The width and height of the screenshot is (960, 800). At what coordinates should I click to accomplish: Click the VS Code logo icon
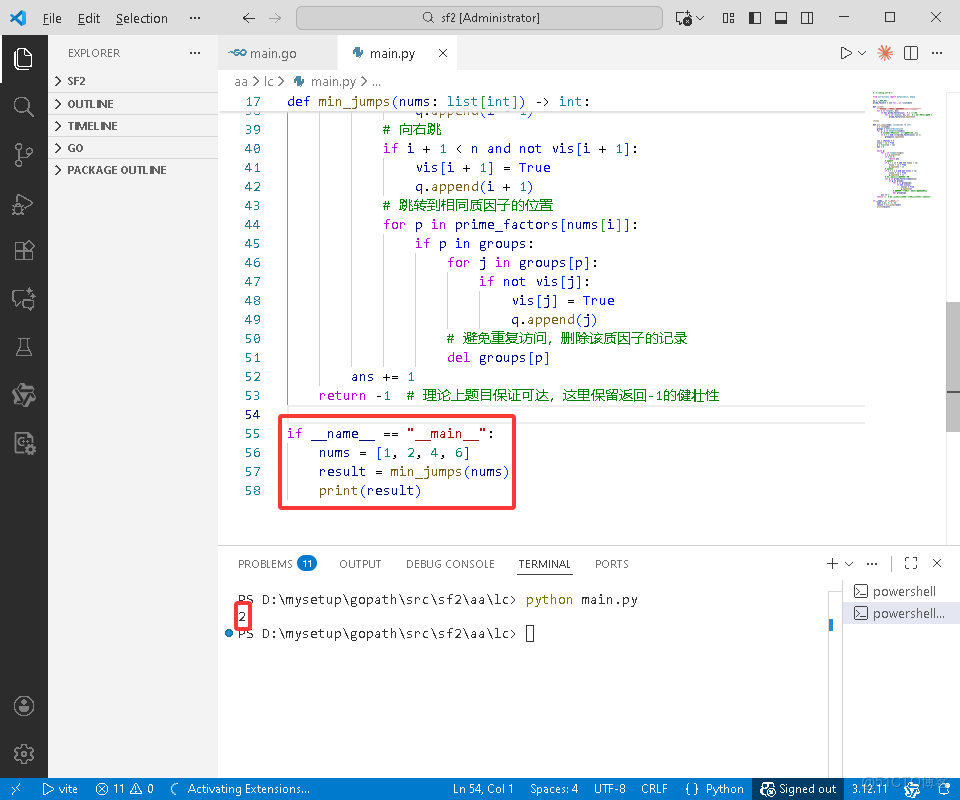point(18,18)
